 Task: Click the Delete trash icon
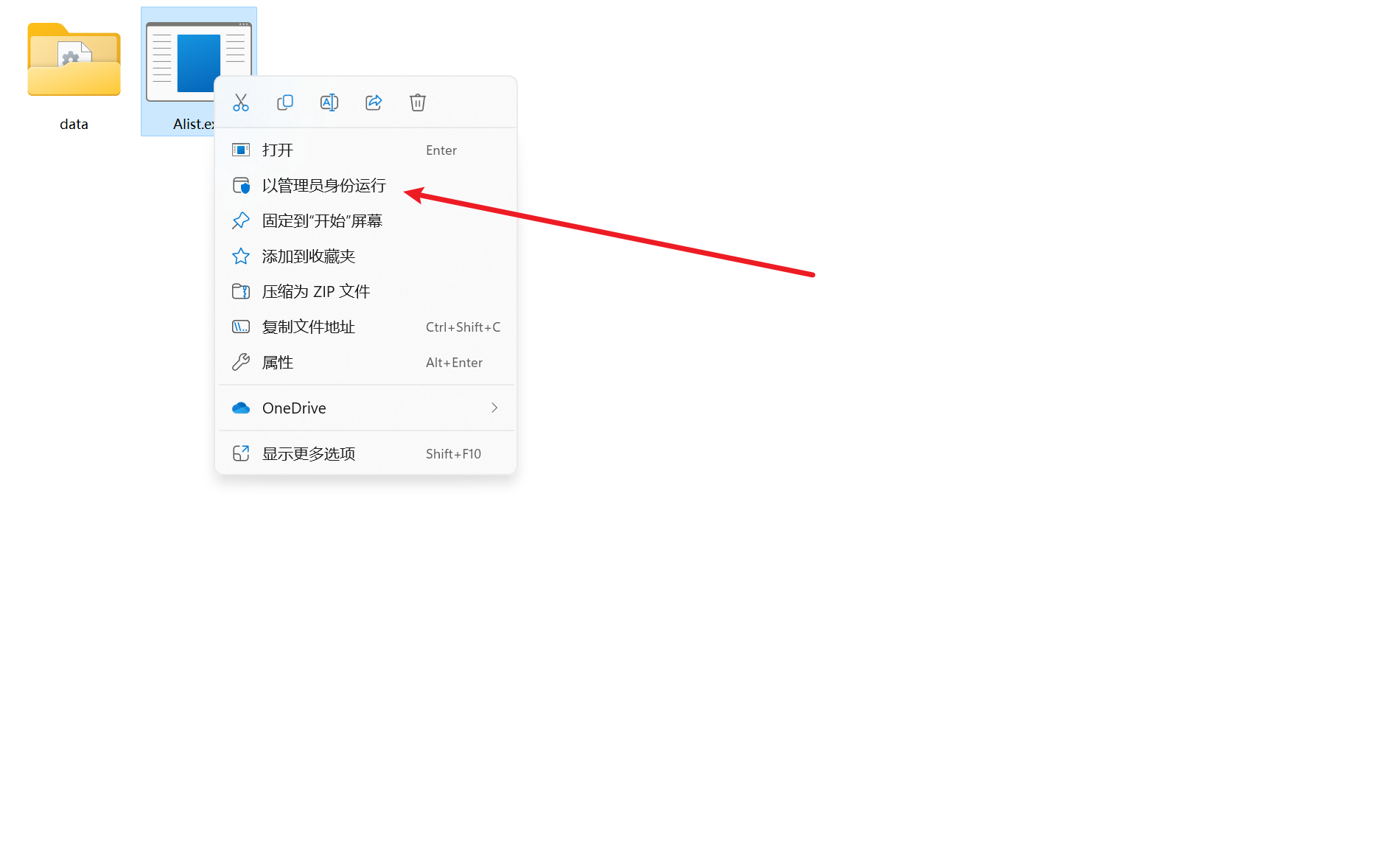tap(418, 102)
